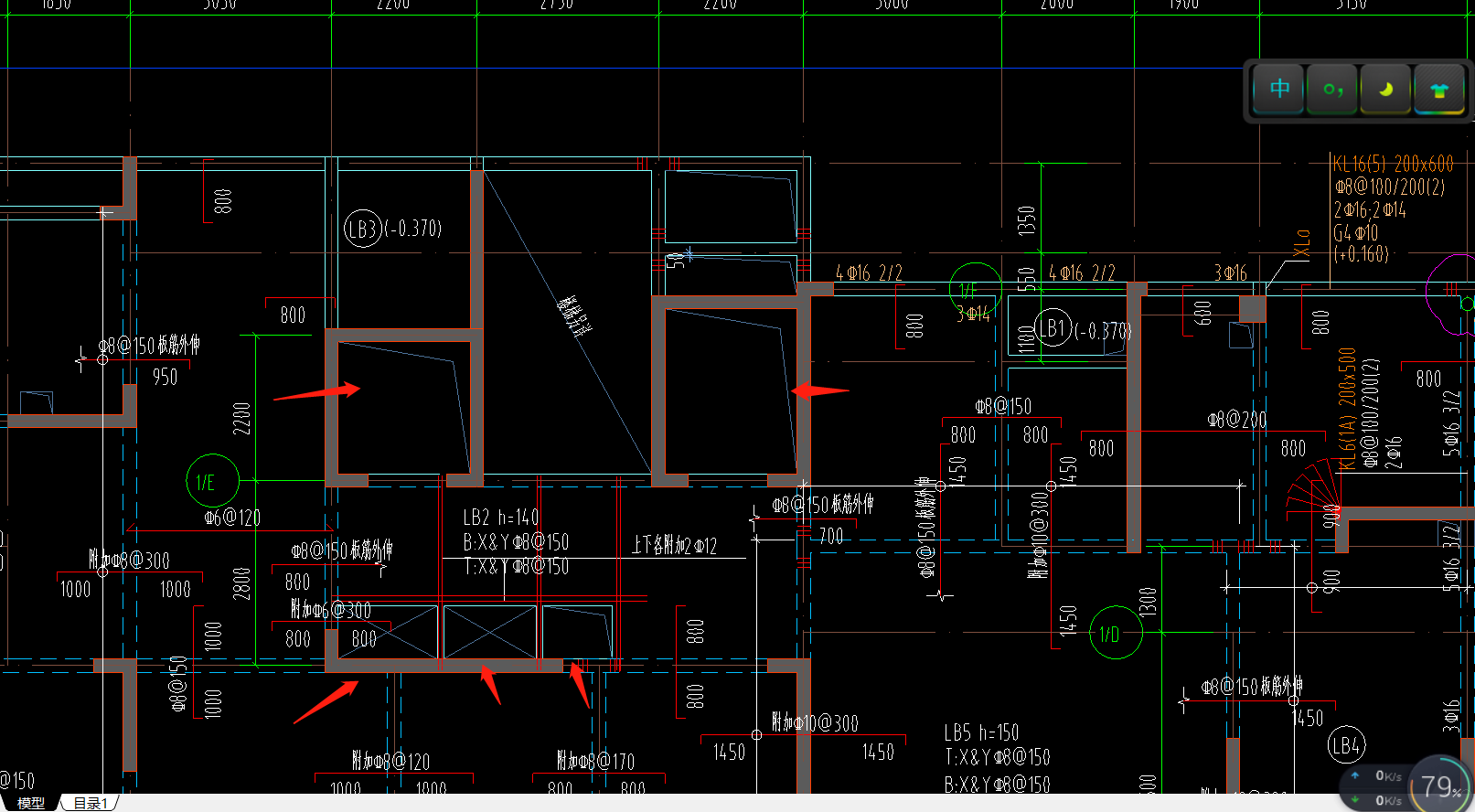Toggle the 中 Chinese input mode button
Image resolution: width=1475 pixels, height=812 pixels.
point(1278,89)
